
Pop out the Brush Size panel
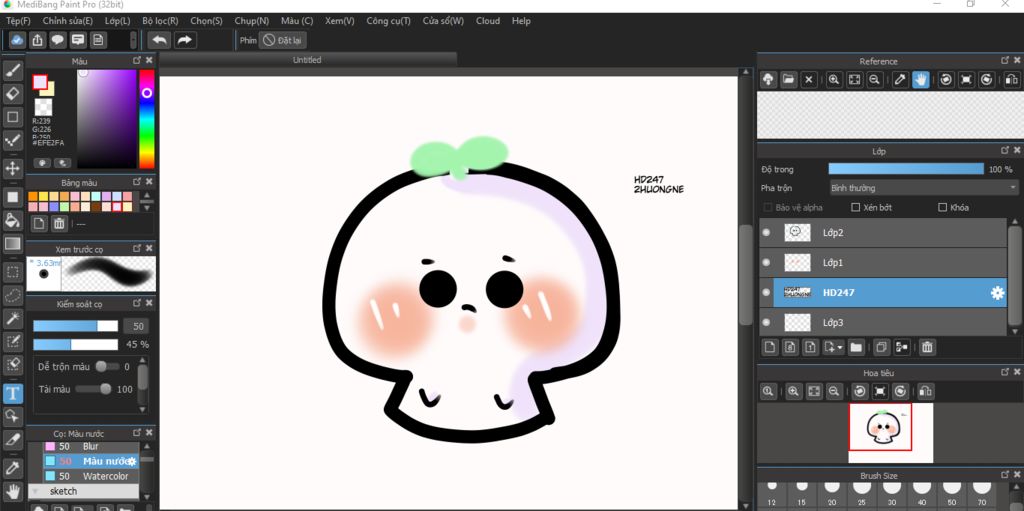pyautogui.click(x=1005, y=475)
